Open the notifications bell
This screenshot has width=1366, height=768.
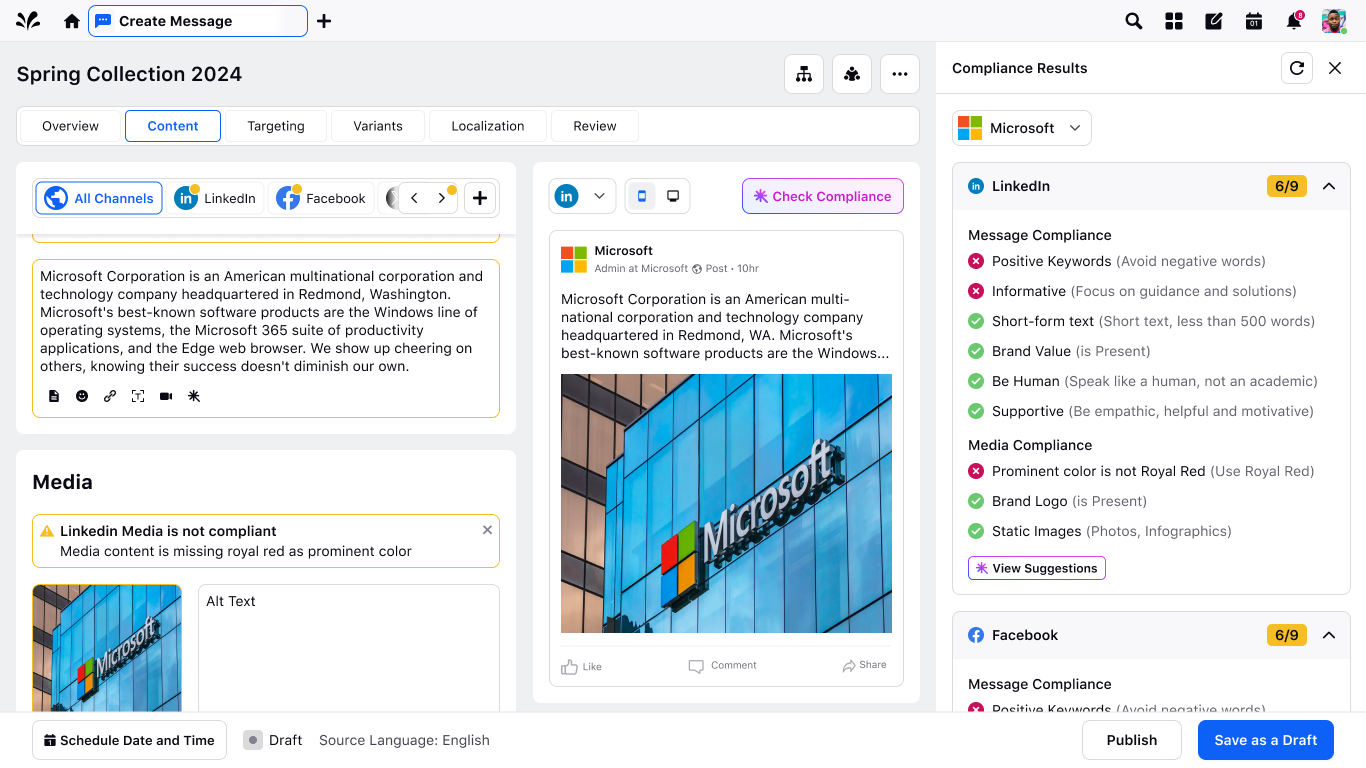click(x=1294, y=21)
